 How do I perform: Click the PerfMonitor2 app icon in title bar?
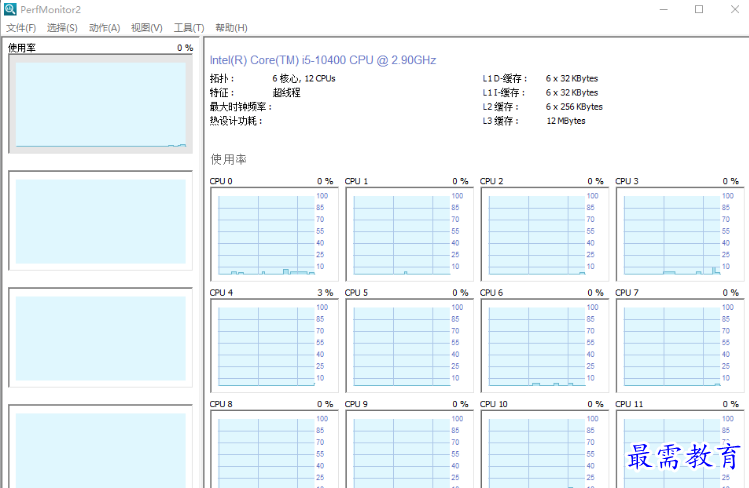(10, 9)
